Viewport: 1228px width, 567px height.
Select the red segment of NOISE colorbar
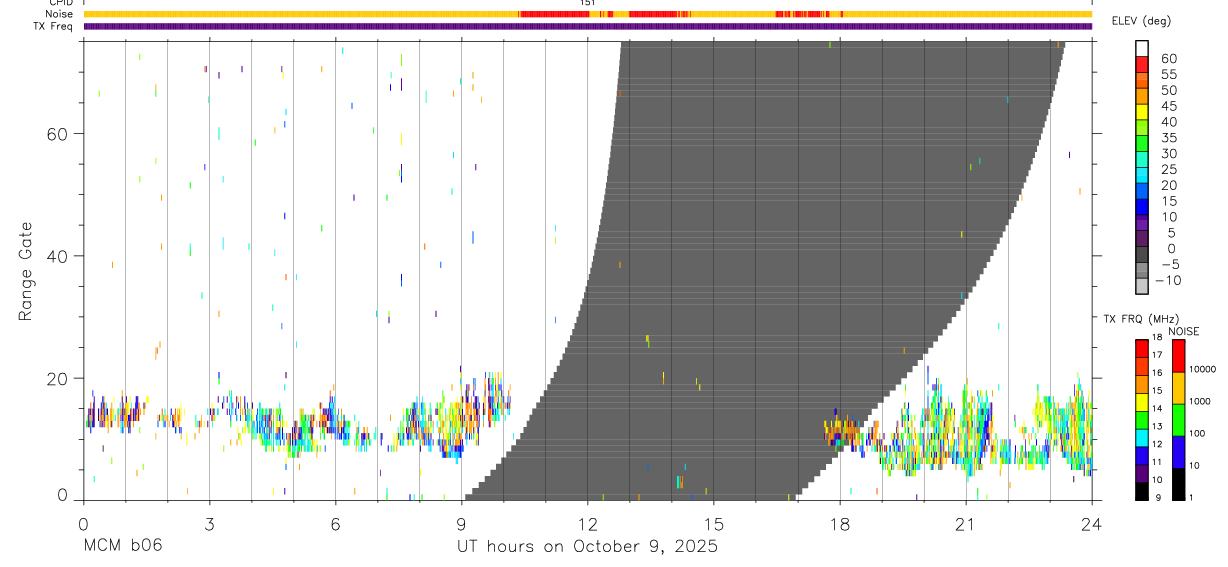(1178, 356)
